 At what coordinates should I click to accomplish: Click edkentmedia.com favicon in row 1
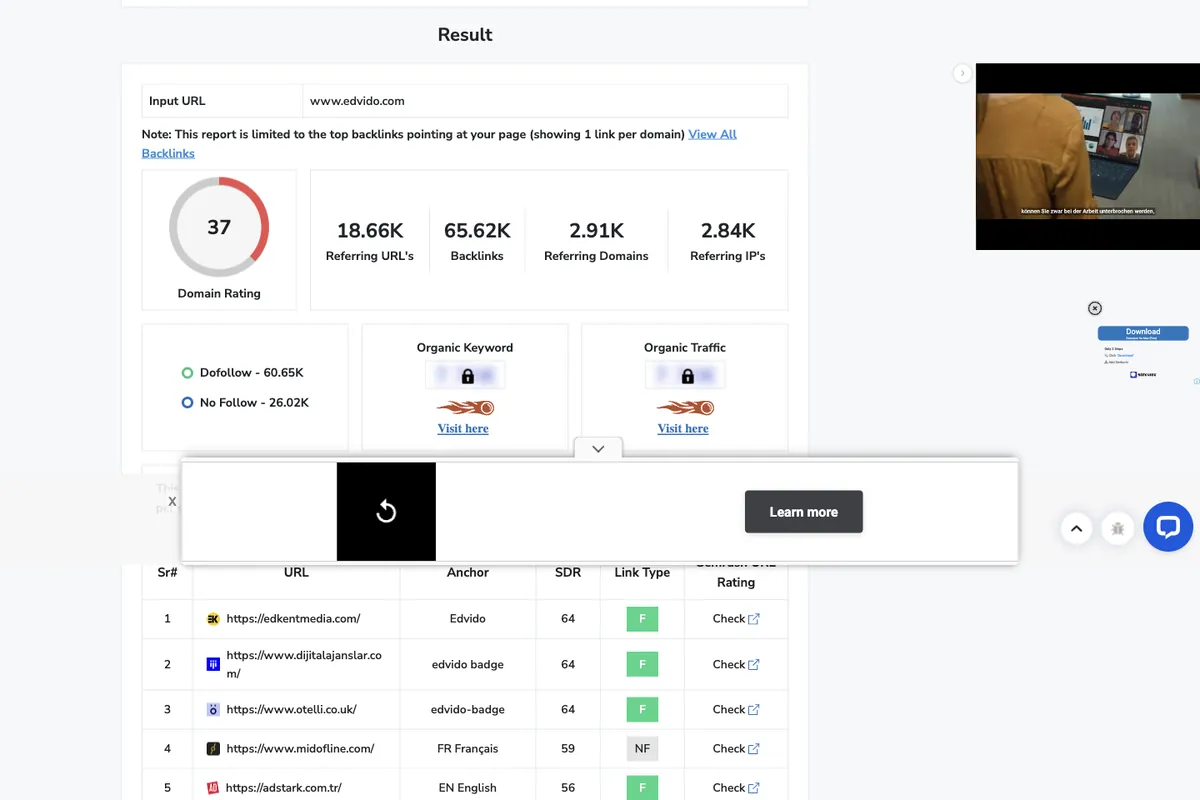(213, 619)
